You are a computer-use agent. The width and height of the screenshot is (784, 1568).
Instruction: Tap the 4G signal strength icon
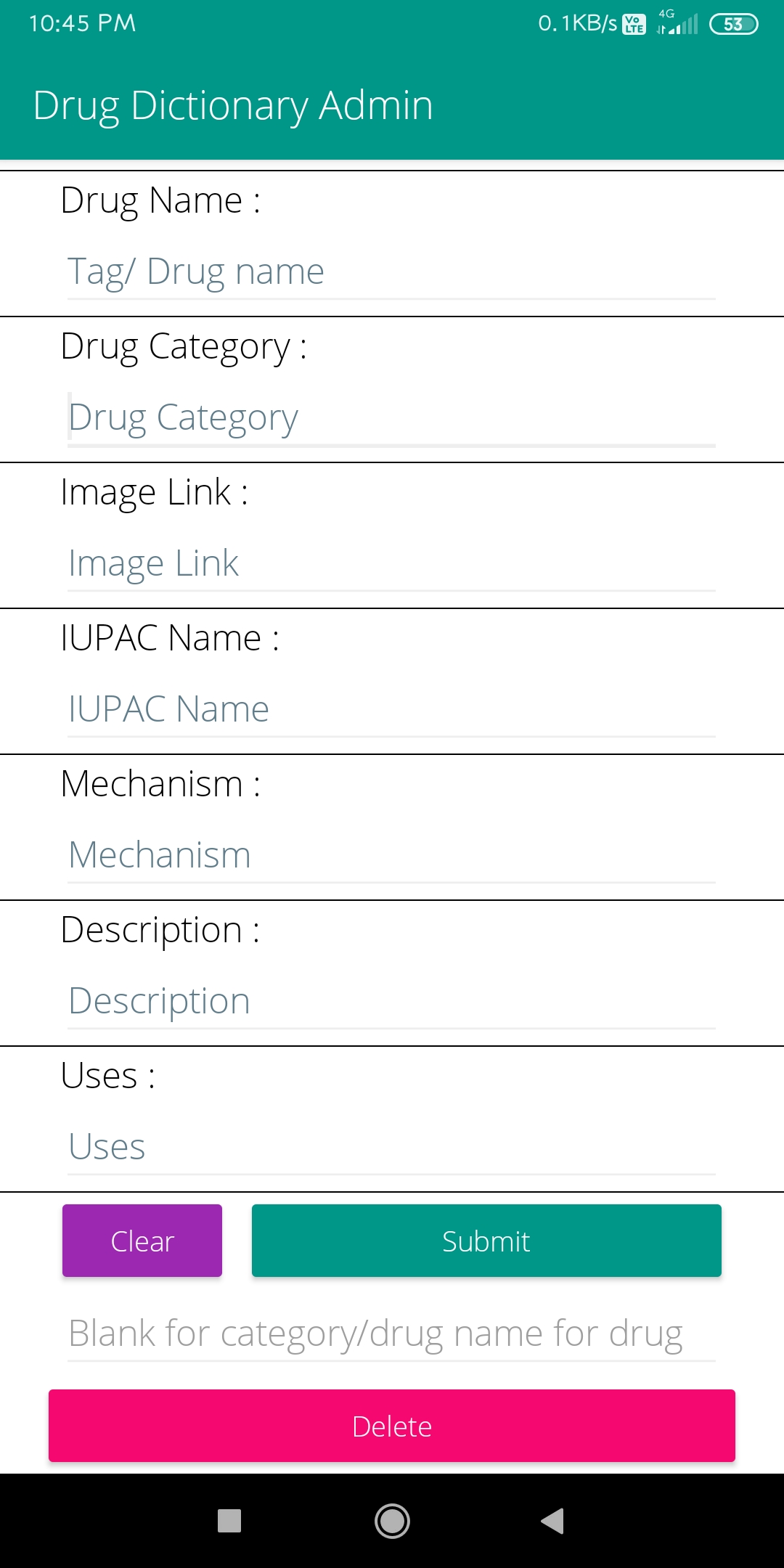click(x=677, y=23)
